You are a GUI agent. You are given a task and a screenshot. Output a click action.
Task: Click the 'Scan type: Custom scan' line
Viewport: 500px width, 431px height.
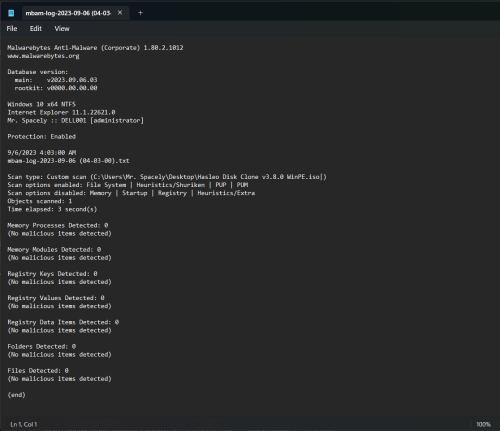coord(167,177)
